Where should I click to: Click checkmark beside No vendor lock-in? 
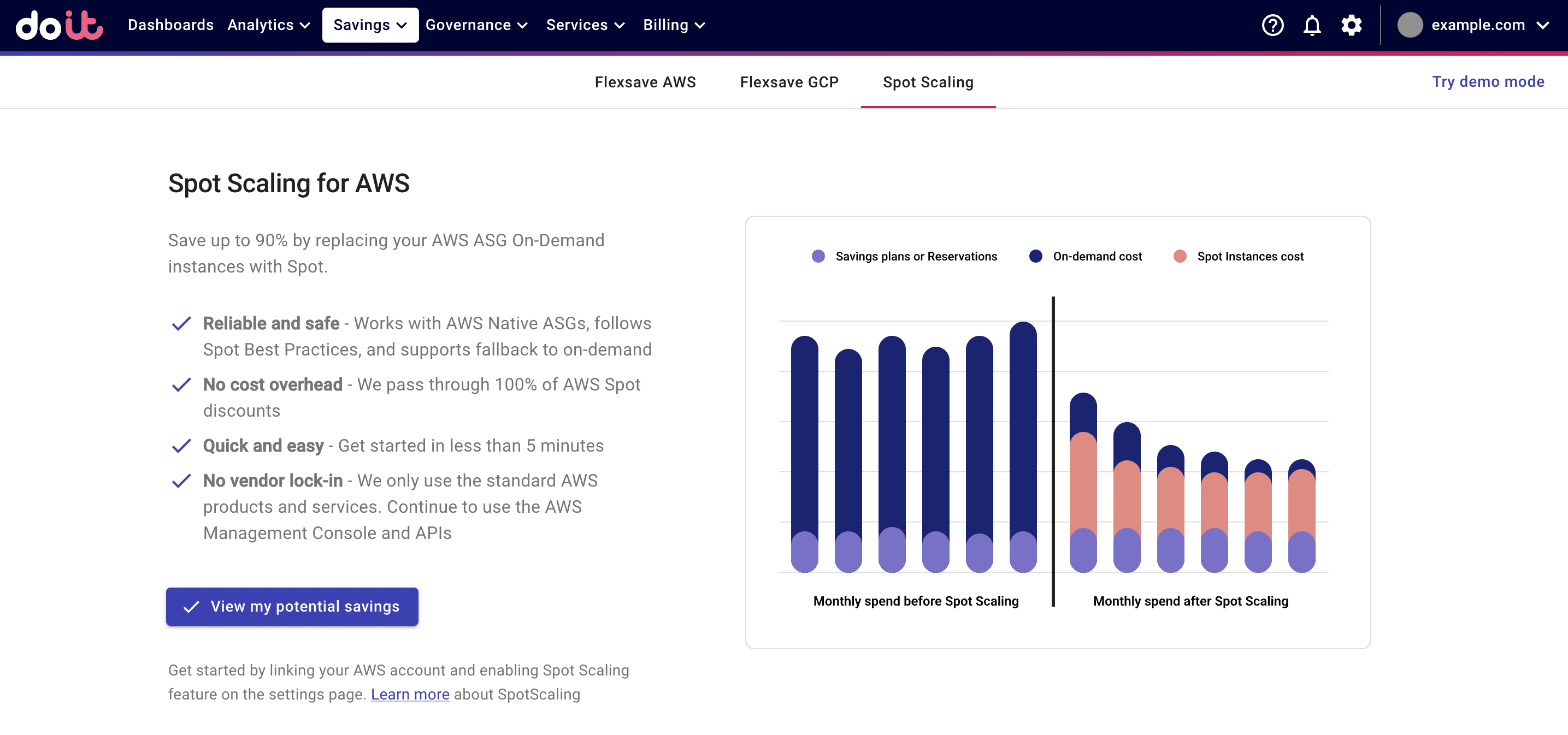181,481
